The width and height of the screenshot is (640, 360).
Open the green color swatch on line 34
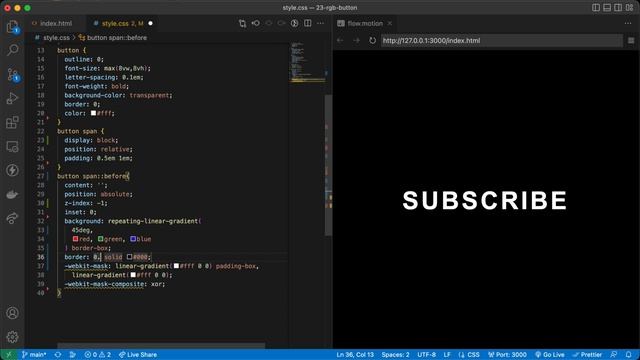tap(100, 239)
